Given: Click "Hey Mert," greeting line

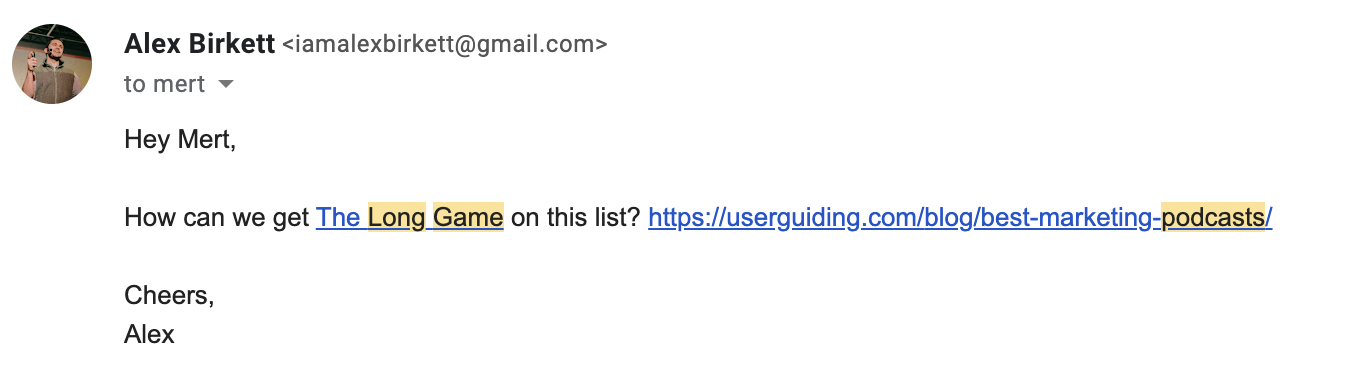Looking at the screenshot, I should point(180,139).
